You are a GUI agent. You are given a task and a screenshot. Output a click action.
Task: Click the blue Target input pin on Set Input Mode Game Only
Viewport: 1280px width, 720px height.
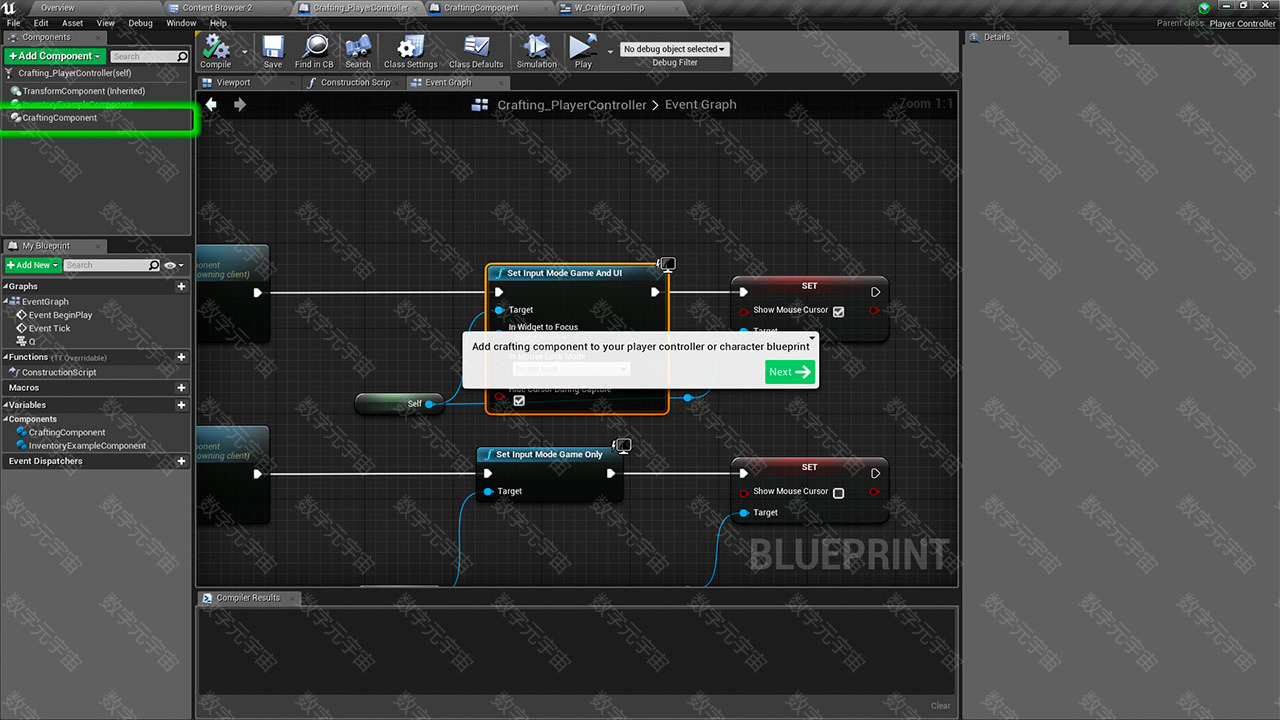click(488, 492)
